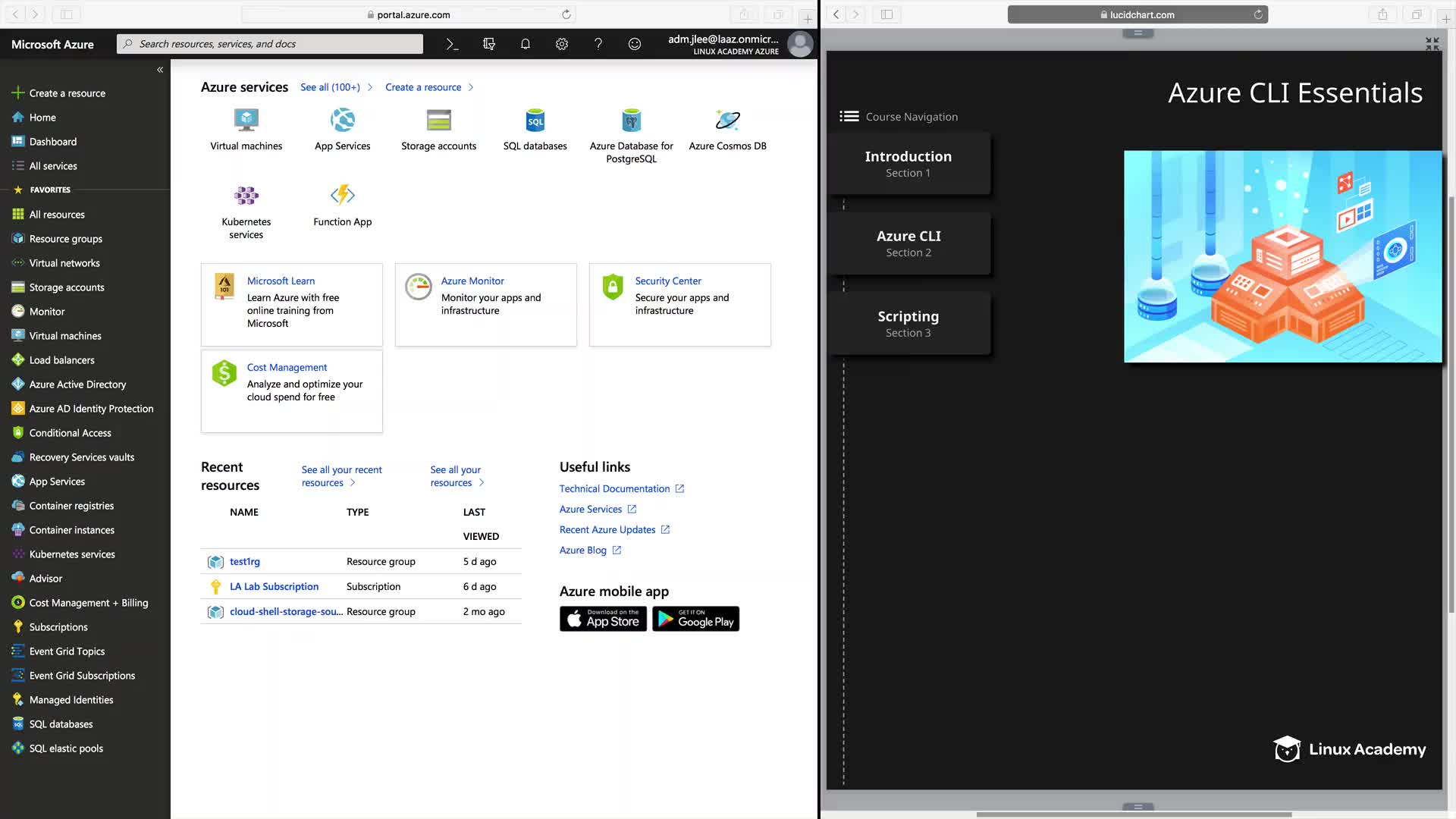Open Azure Active Directory sidebar item
The width and height of the screenshot is (1456, 819).
tap(77, 384)
